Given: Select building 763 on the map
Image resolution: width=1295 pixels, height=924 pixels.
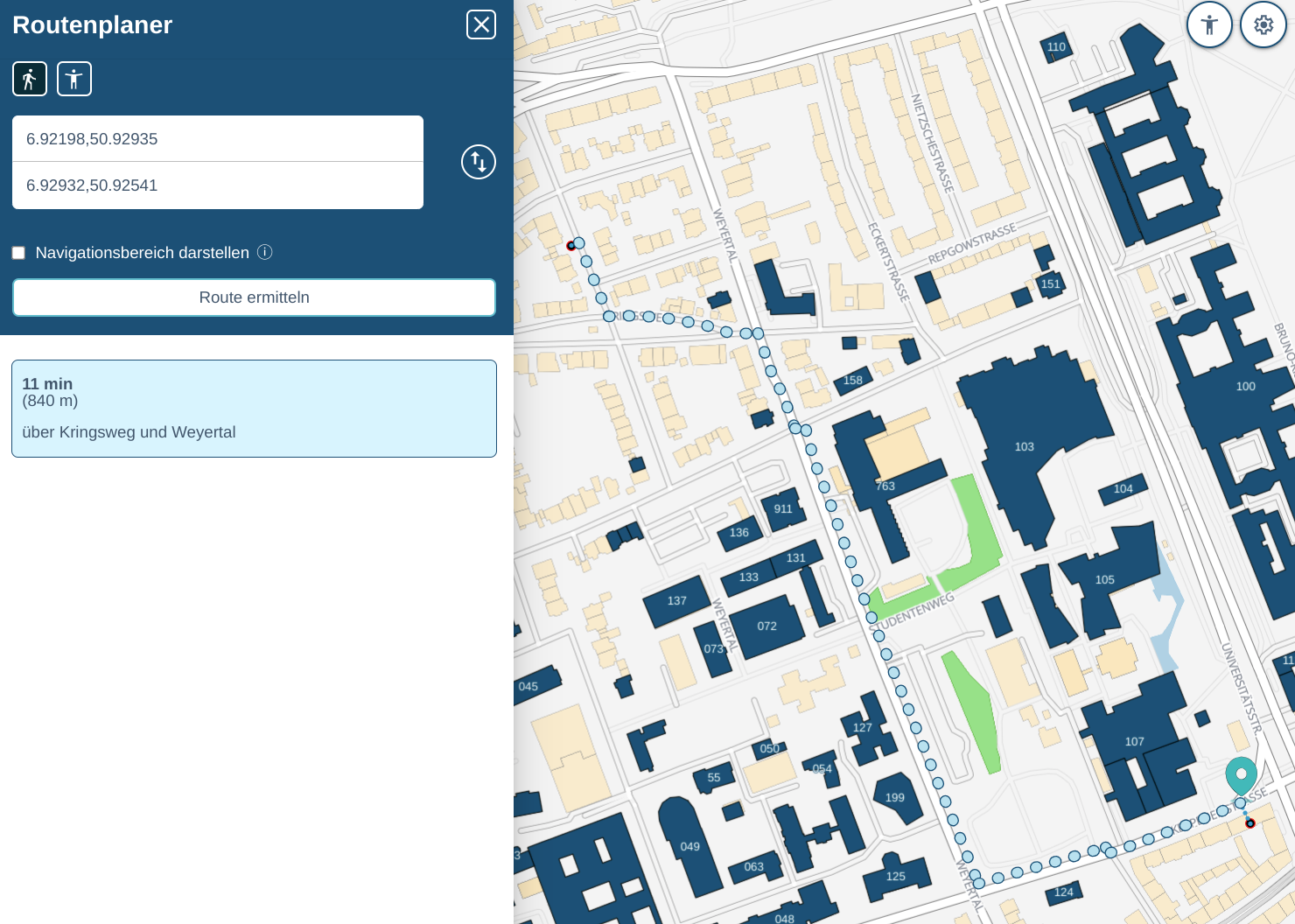Looking at the screenshot, I should pyautogui.click(x=885, y=486).
